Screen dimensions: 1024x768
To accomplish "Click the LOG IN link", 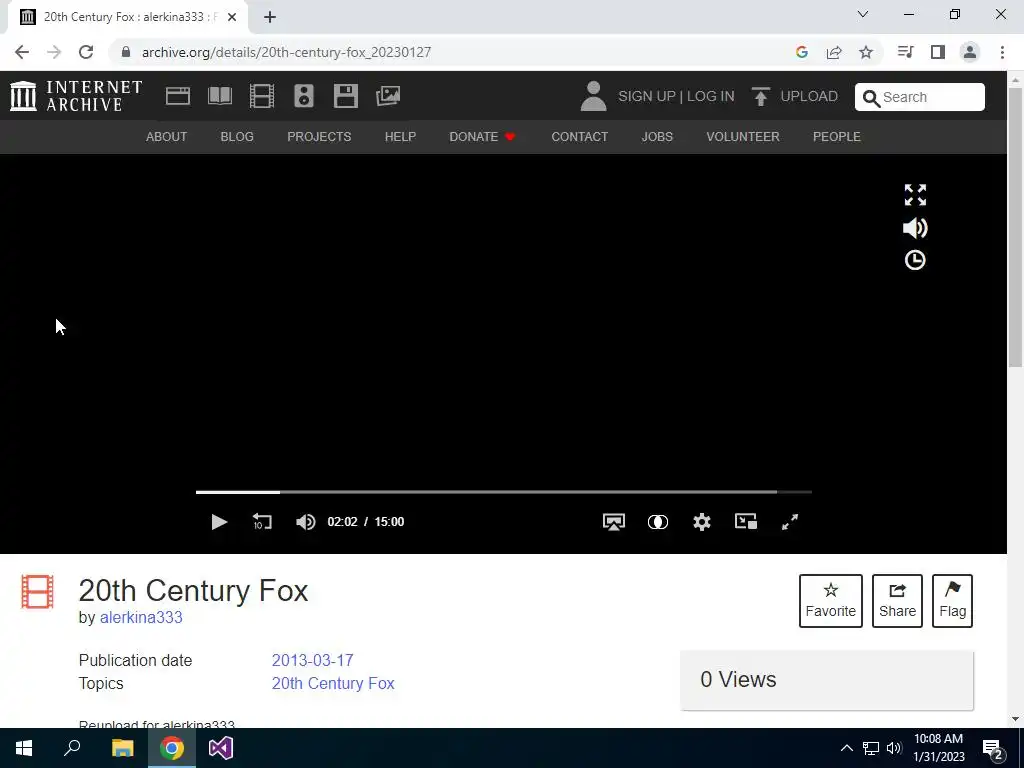I will (x=711, y=96).
